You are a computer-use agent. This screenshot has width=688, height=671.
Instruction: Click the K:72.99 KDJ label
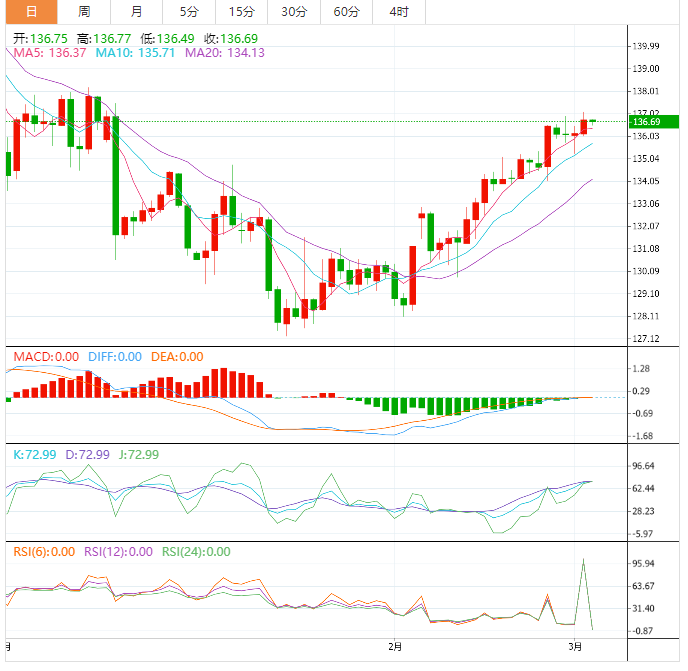point(35,455)
